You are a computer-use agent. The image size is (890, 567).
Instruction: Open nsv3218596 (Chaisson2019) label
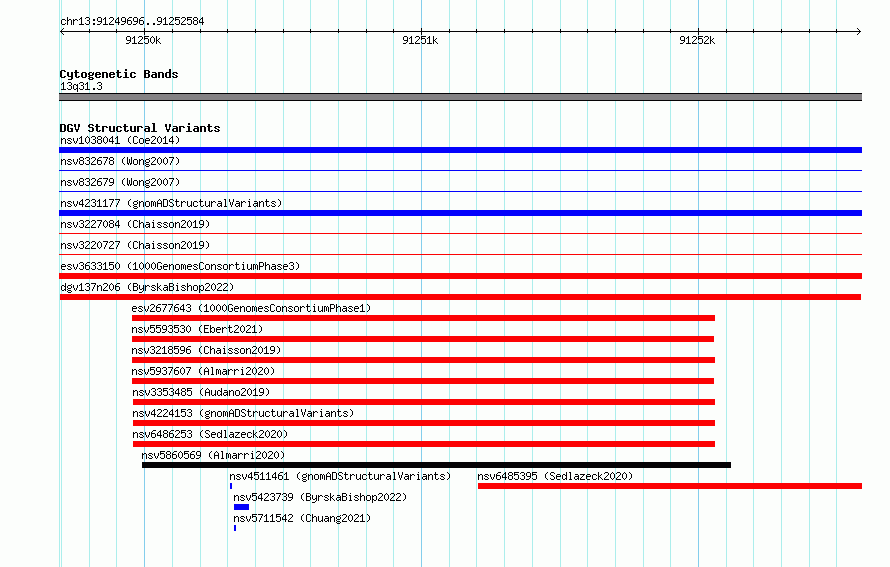(x=206, y=350)
